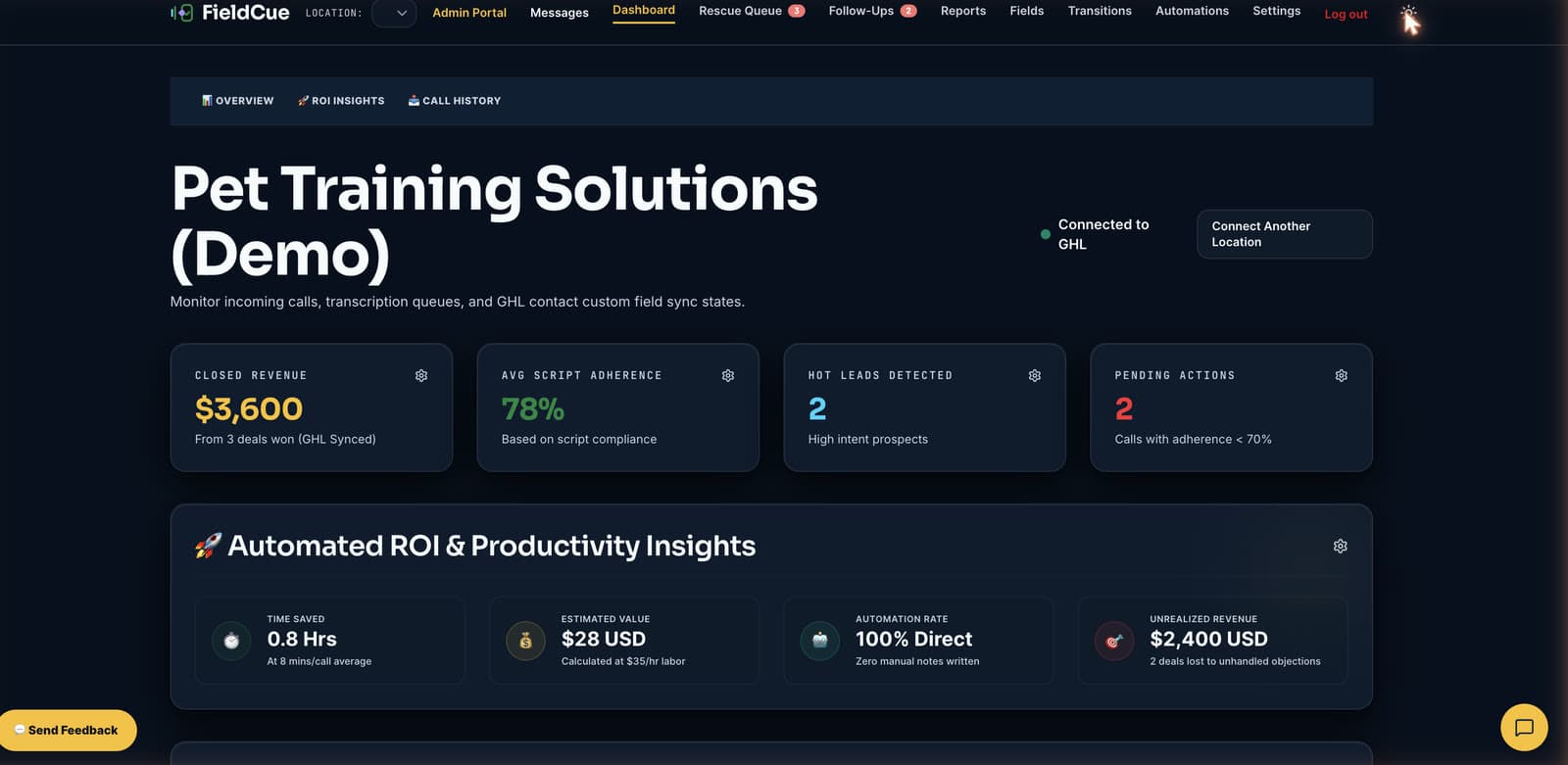This screenshot has height=765, width=1568.
Task: Click the Hot Leads Detected count 2
Action: coord(817,408)
